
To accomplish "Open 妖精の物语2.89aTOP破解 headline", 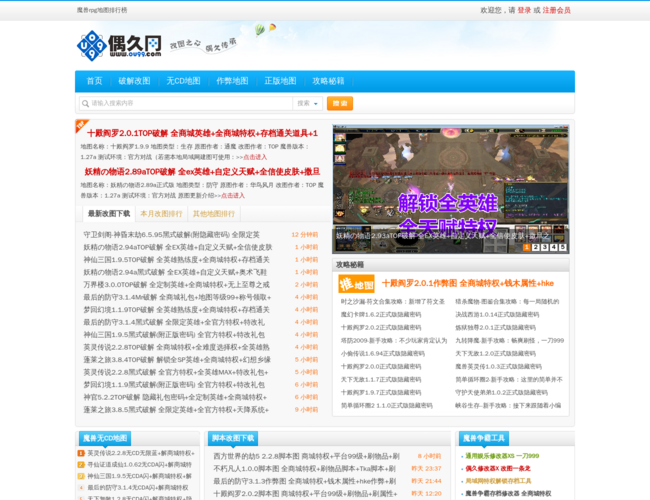I will (202, 172).
